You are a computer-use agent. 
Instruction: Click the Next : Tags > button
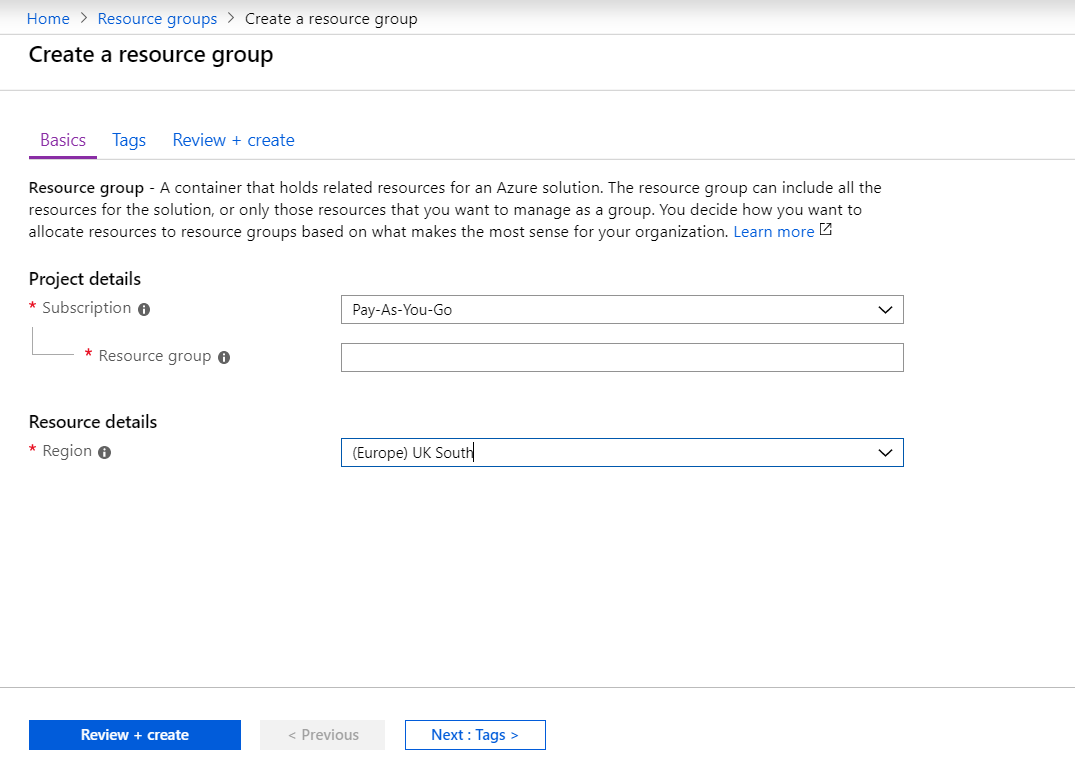point(475,735)
